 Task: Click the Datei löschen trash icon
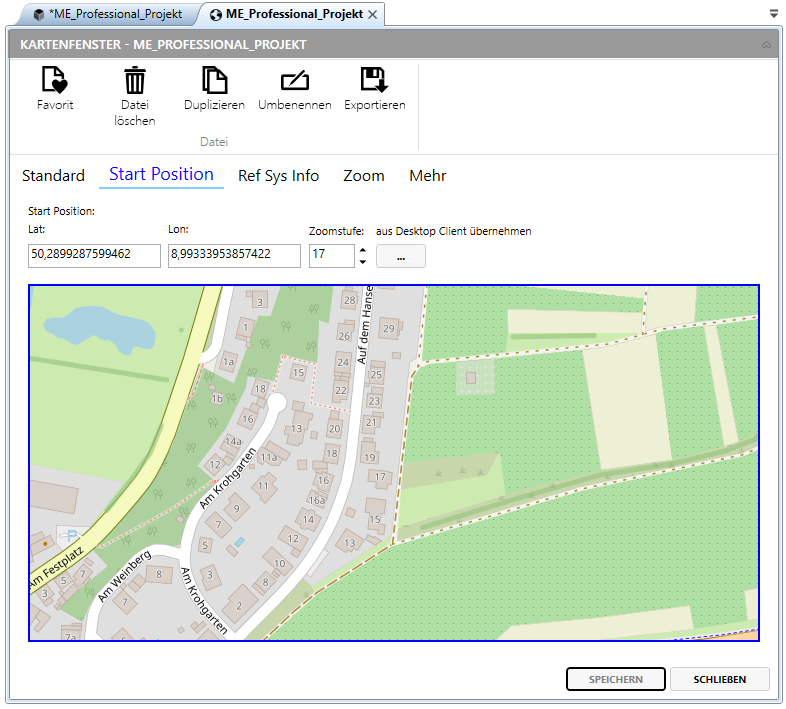click(x=135, y=81)
